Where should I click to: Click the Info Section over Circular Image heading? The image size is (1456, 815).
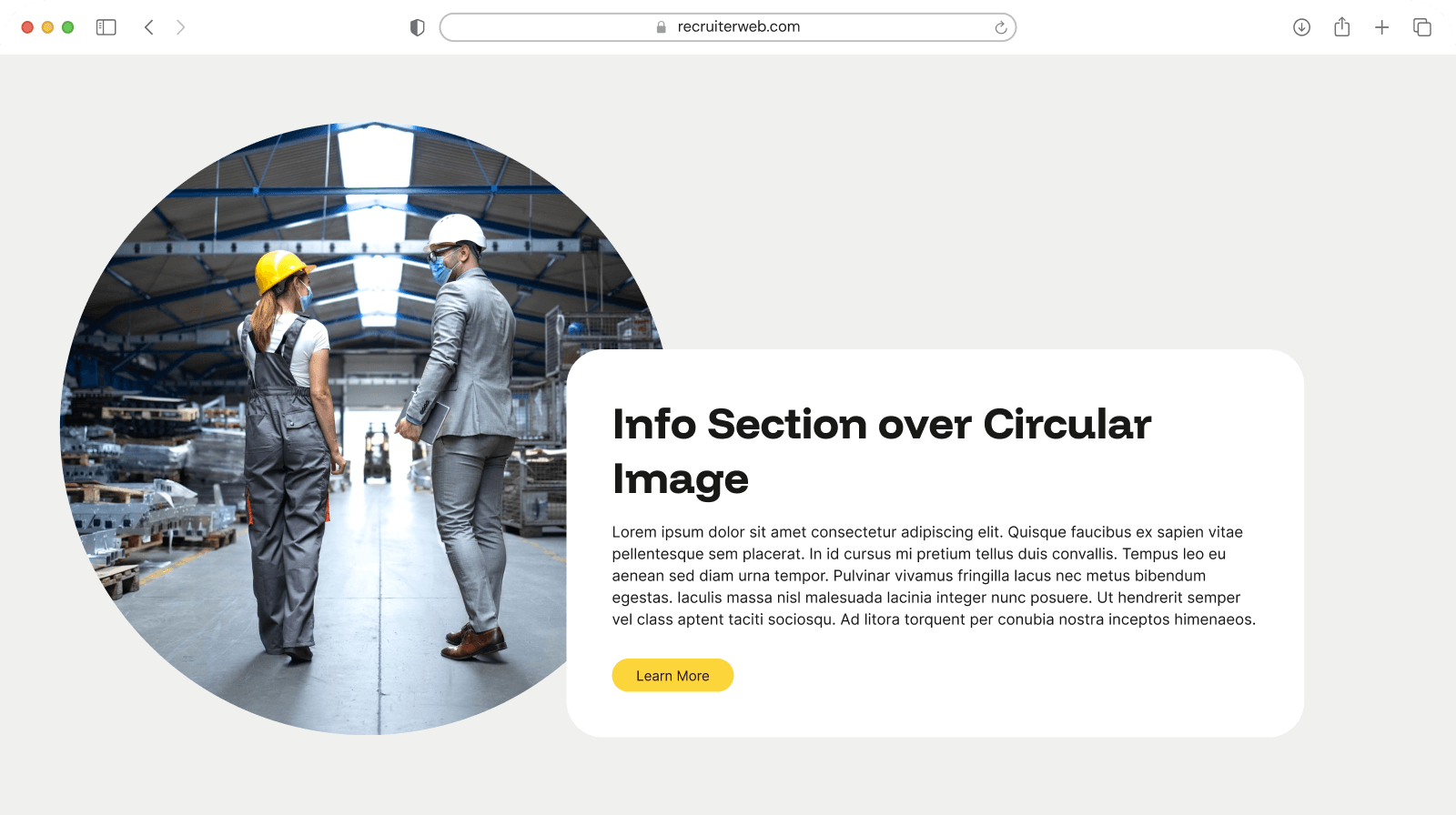882,451
